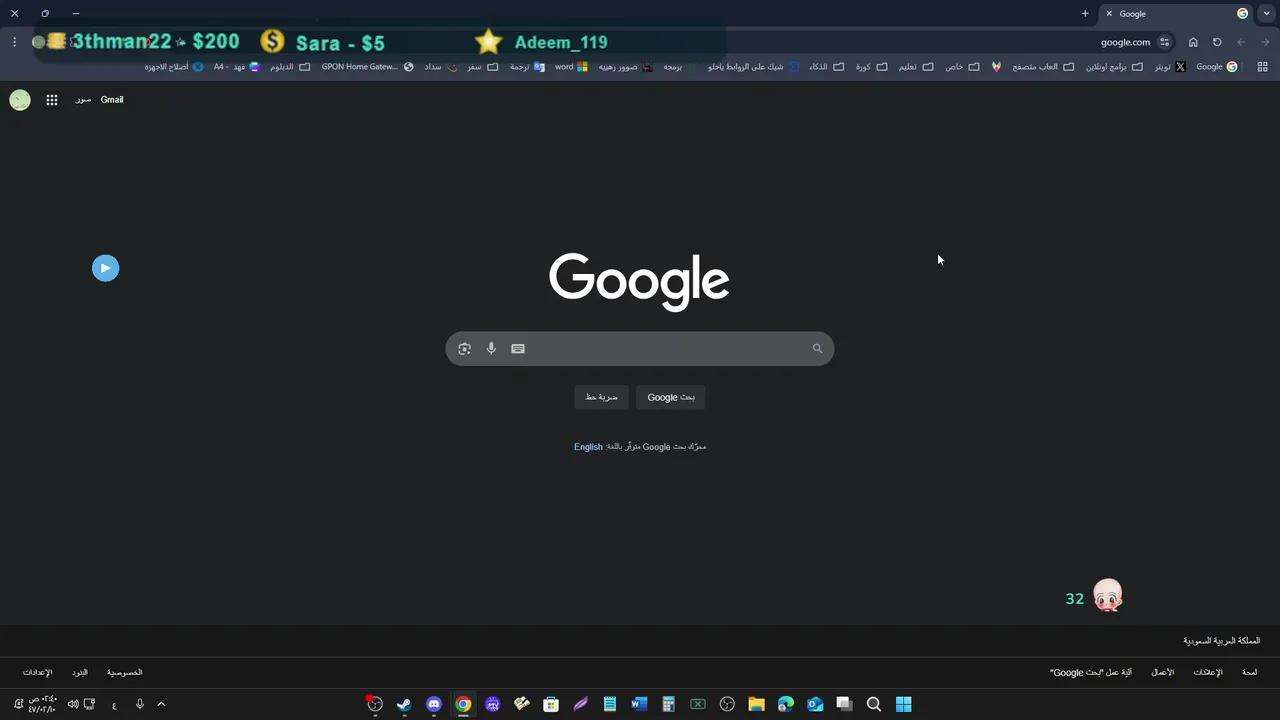Screen dimensions: 1280x720
Task: Open the تويتر (X) bookmark
Action: [1170, 67]
